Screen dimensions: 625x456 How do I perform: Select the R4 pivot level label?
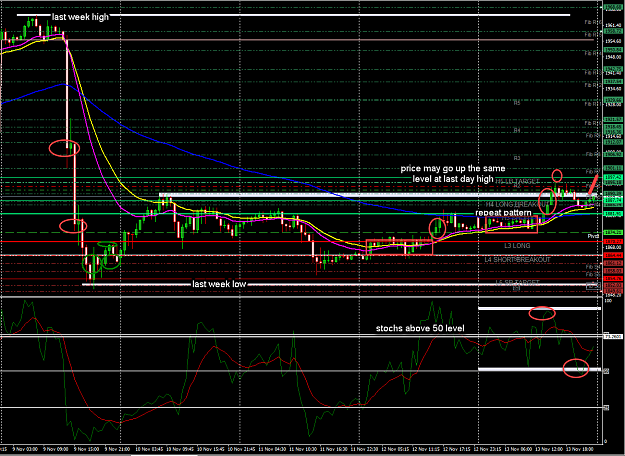(x=517, y=130)
